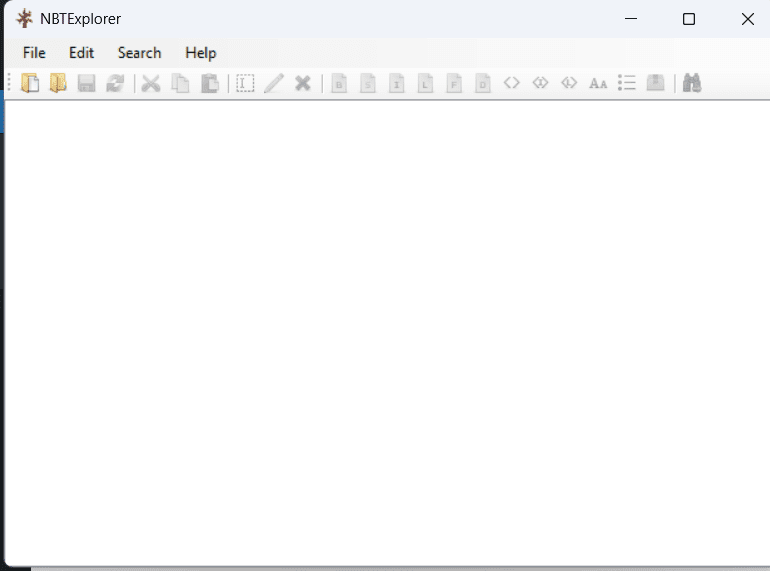The width and height of the screenshot is (770, 571).
Task: Open the Search menu
Action: pos(139,53)
